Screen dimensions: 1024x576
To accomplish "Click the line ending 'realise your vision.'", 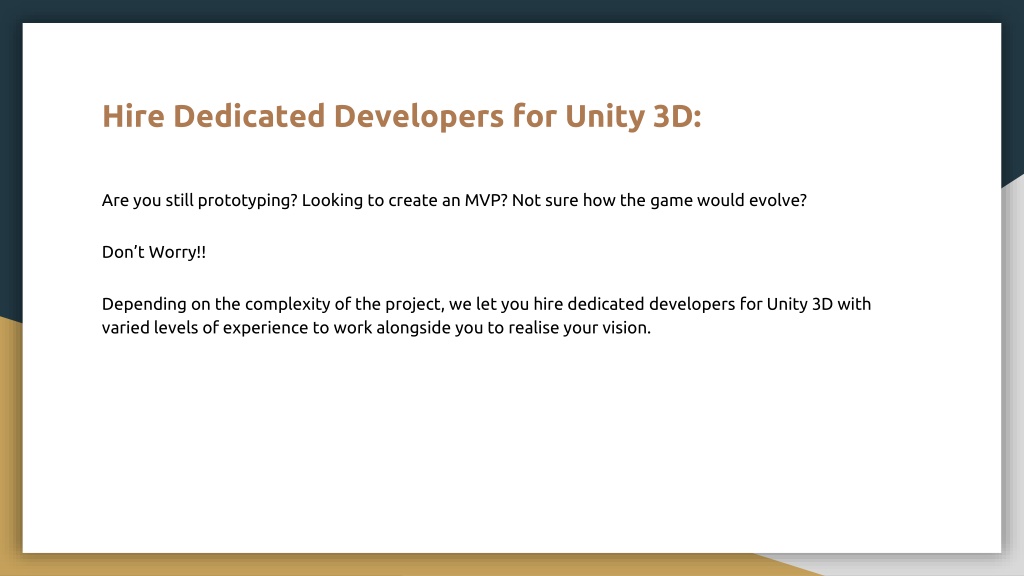I will (377, 328).
